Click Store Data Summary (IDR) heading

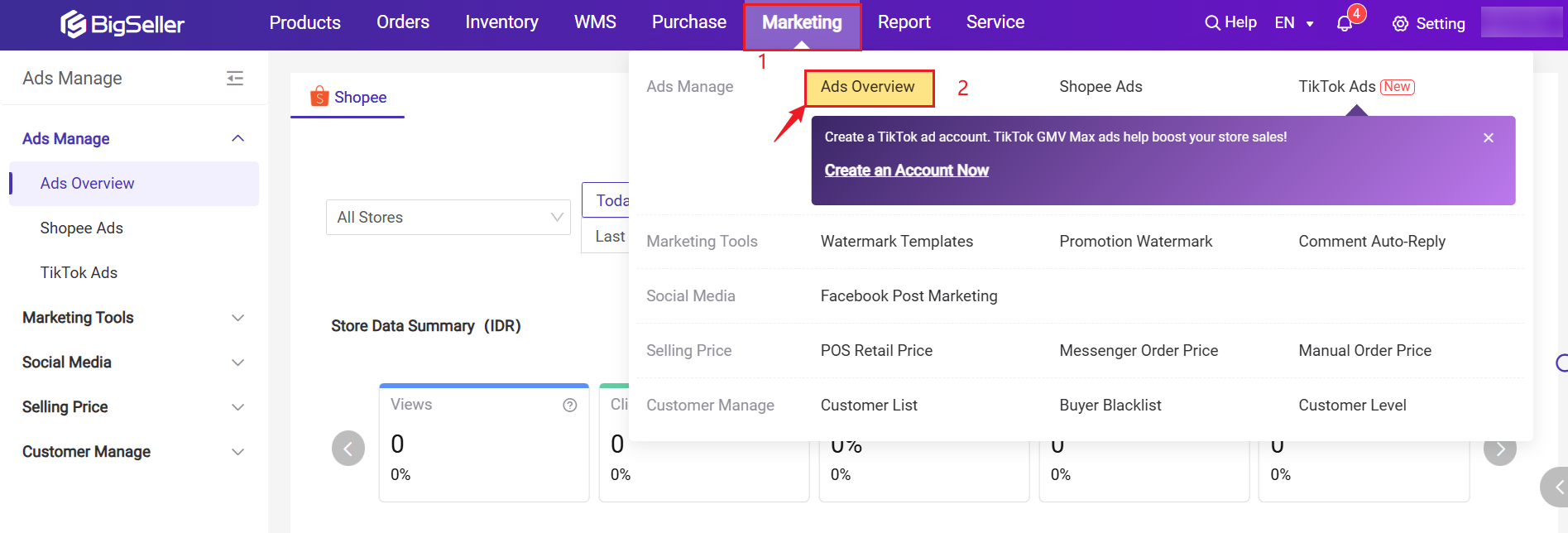(426, 326)
